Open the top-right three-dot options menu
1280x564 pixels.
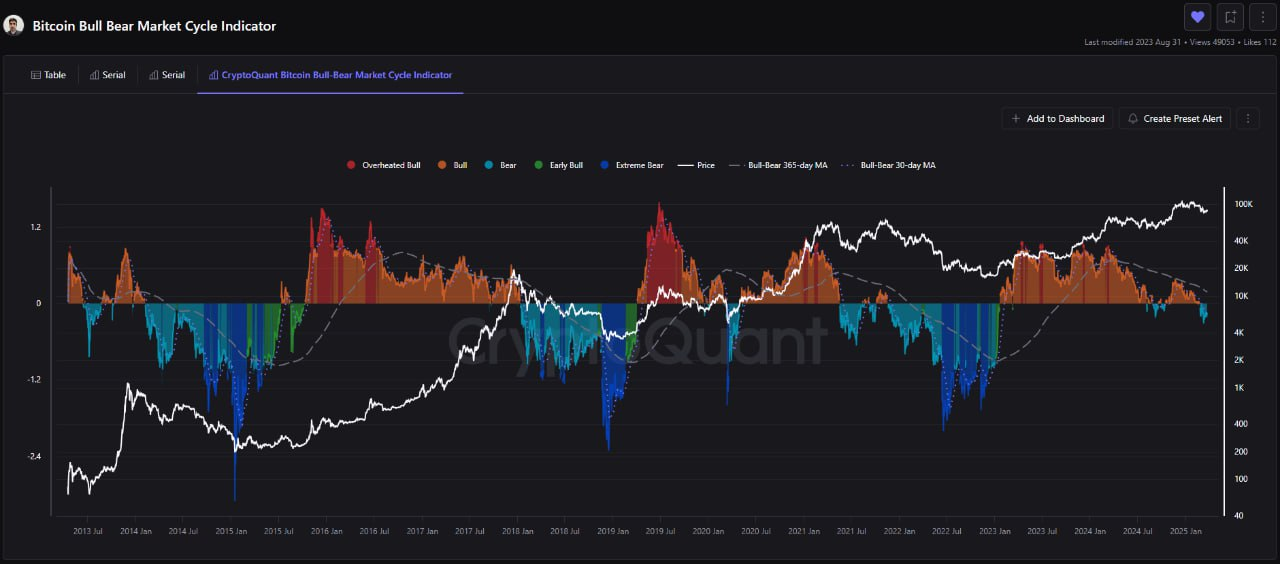(x=1263, y=16)
